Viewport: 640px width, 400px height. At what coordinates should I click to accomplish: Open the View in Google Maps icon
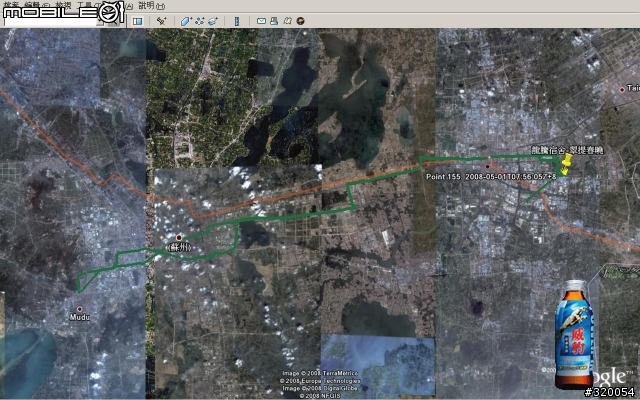[x=287, y=21]
